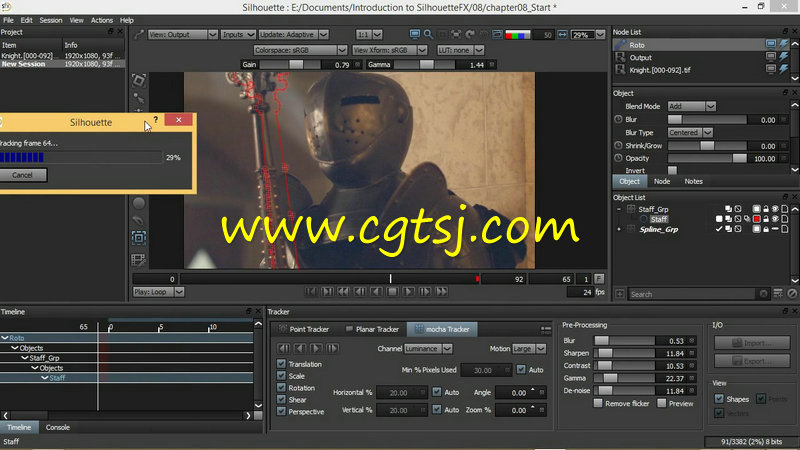
Task: Click the filmstrip icon in left toolbar
Action: coord(138,260)
